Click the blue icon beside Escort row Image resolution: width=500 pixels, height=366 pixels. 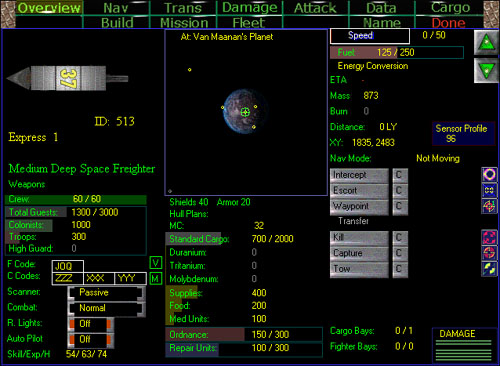click(489, 190)
